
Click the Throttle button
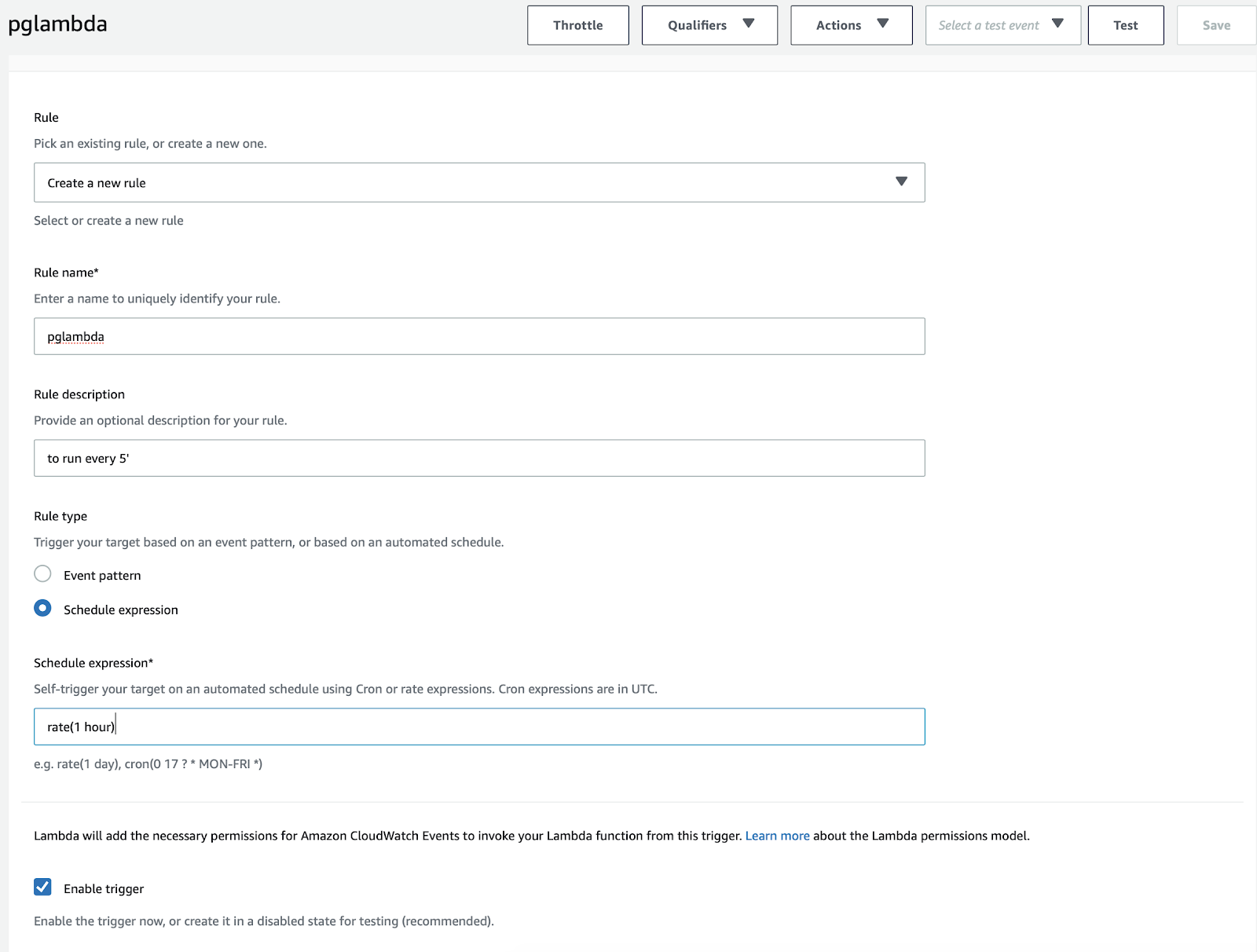click(577, 25)
